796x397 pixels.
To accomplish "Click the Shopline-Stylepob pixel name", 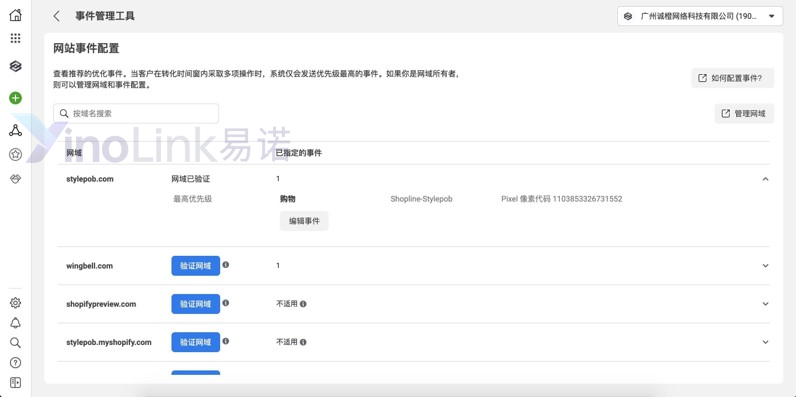I will pyautogui.click(x=421, y=199).
